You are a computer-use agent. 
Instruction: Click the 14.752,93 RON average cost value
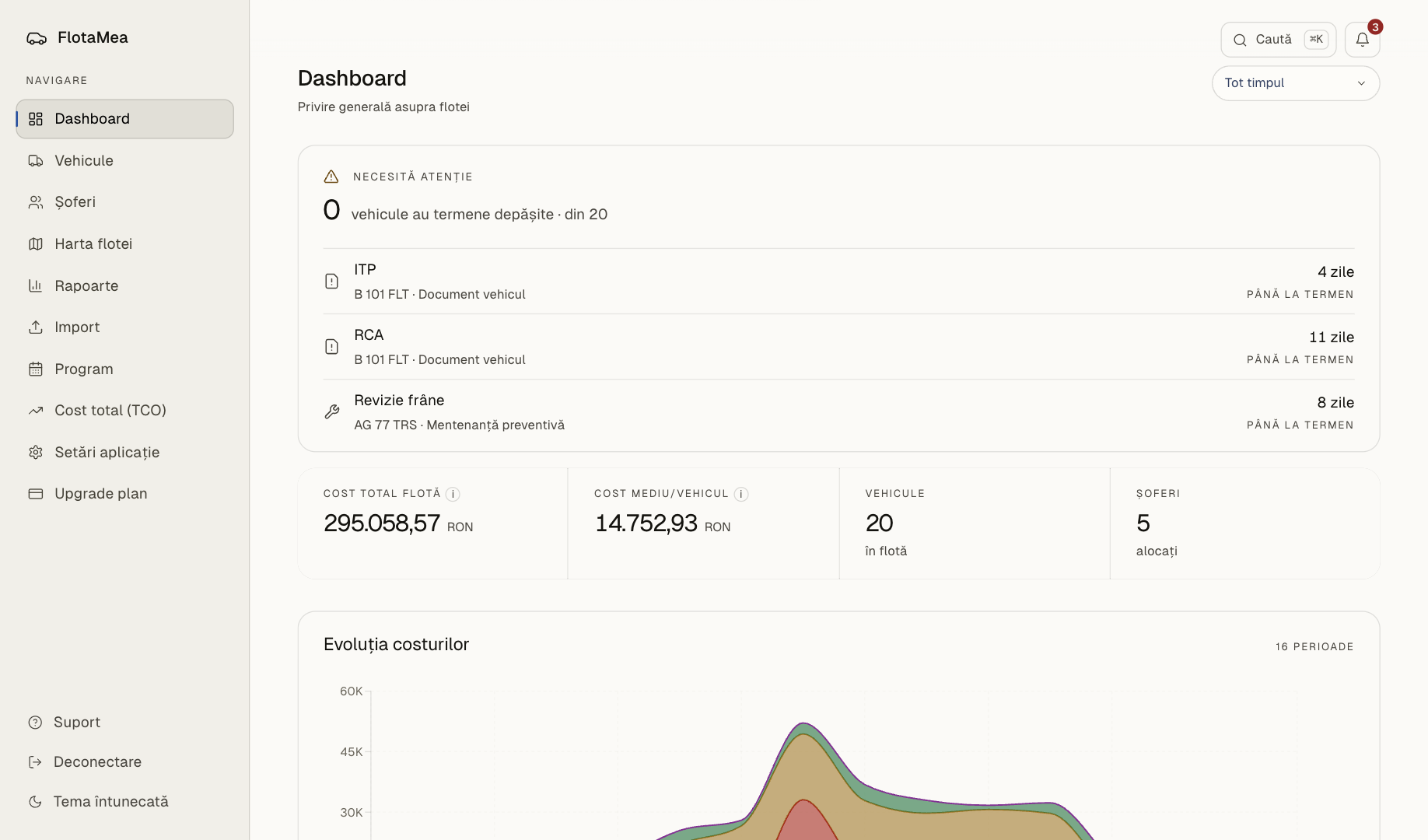coord(663,523)
